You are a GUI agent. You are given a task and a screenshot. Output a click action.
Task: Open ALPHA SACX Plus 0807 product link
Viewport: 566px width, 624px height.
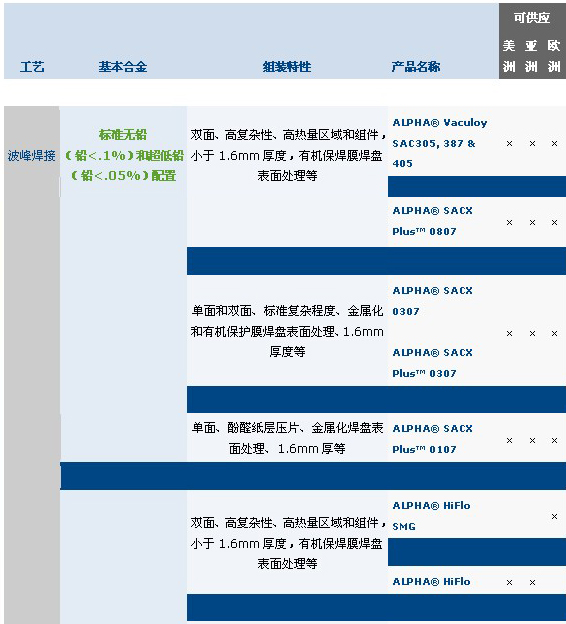432,221
